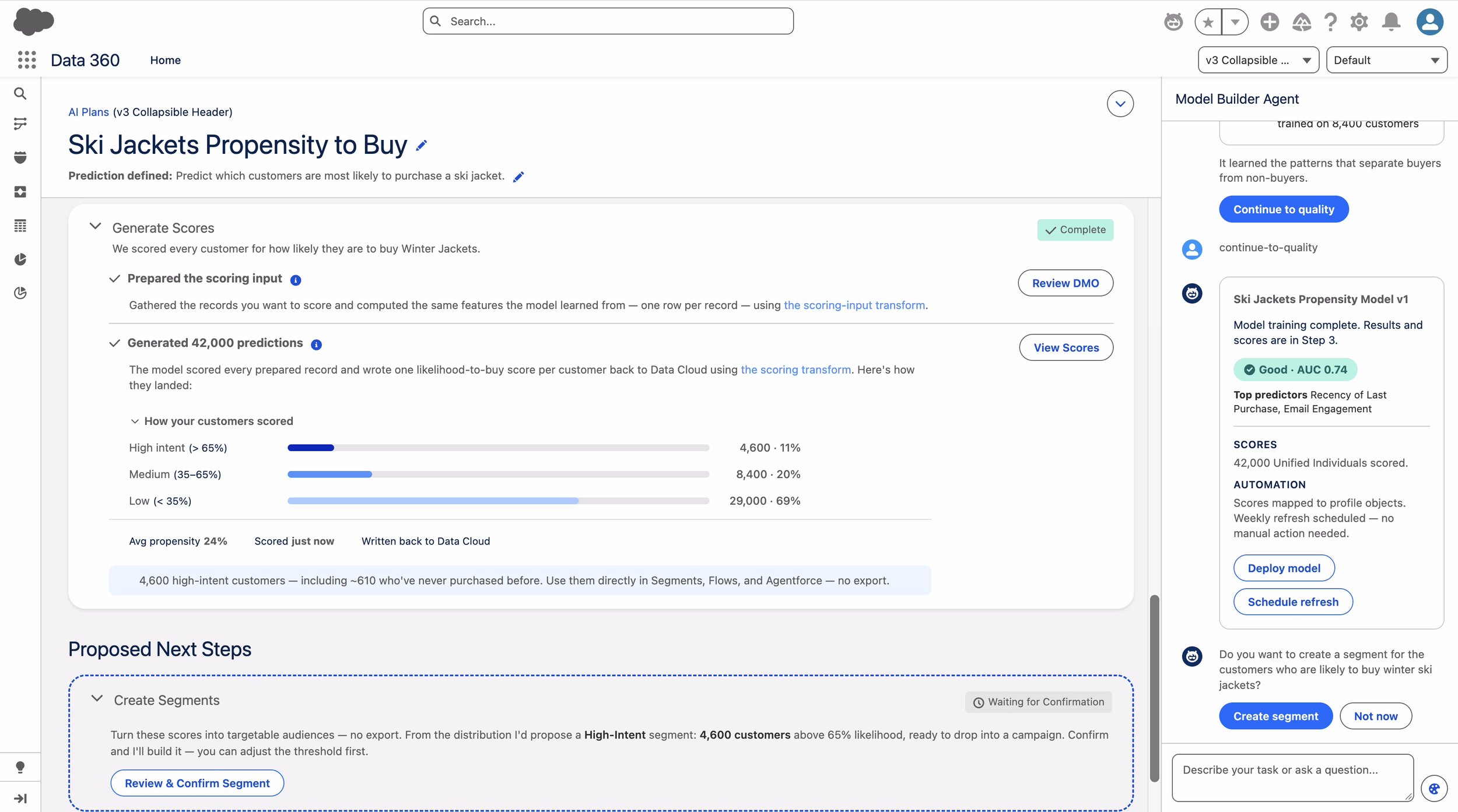The height and width of the screenshot is (812, 1458).
Task: View notifications bell icon
Action: (1391, 22)
